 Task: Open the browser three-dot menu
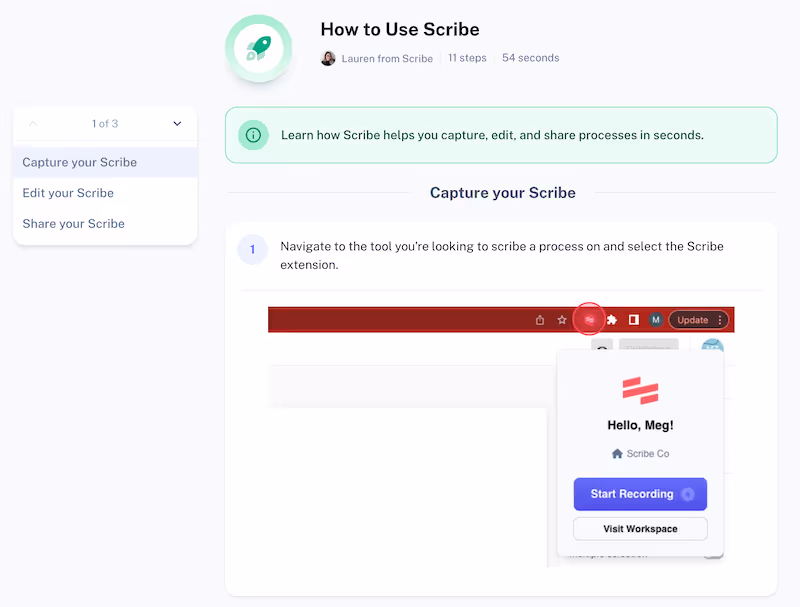coord(719,320)
